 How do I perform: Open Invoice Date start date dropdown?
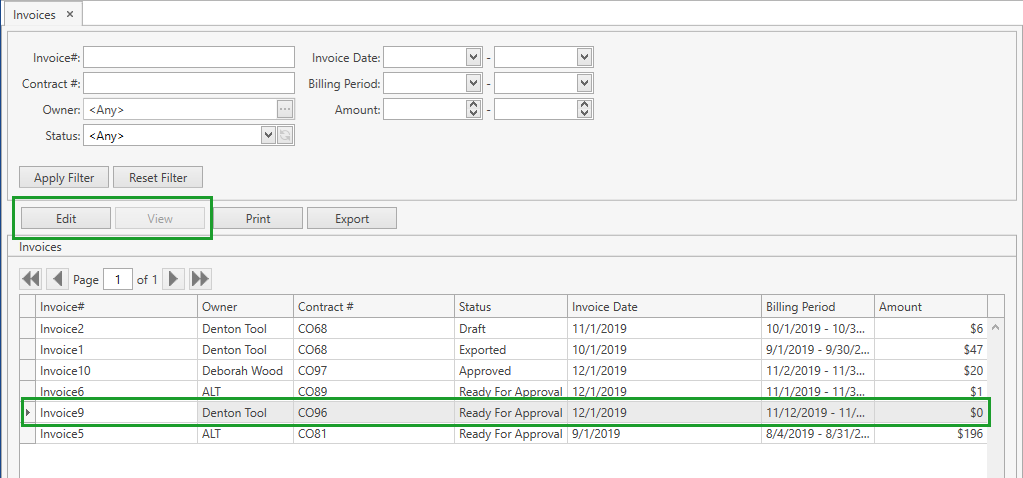[x=473, y=57]
